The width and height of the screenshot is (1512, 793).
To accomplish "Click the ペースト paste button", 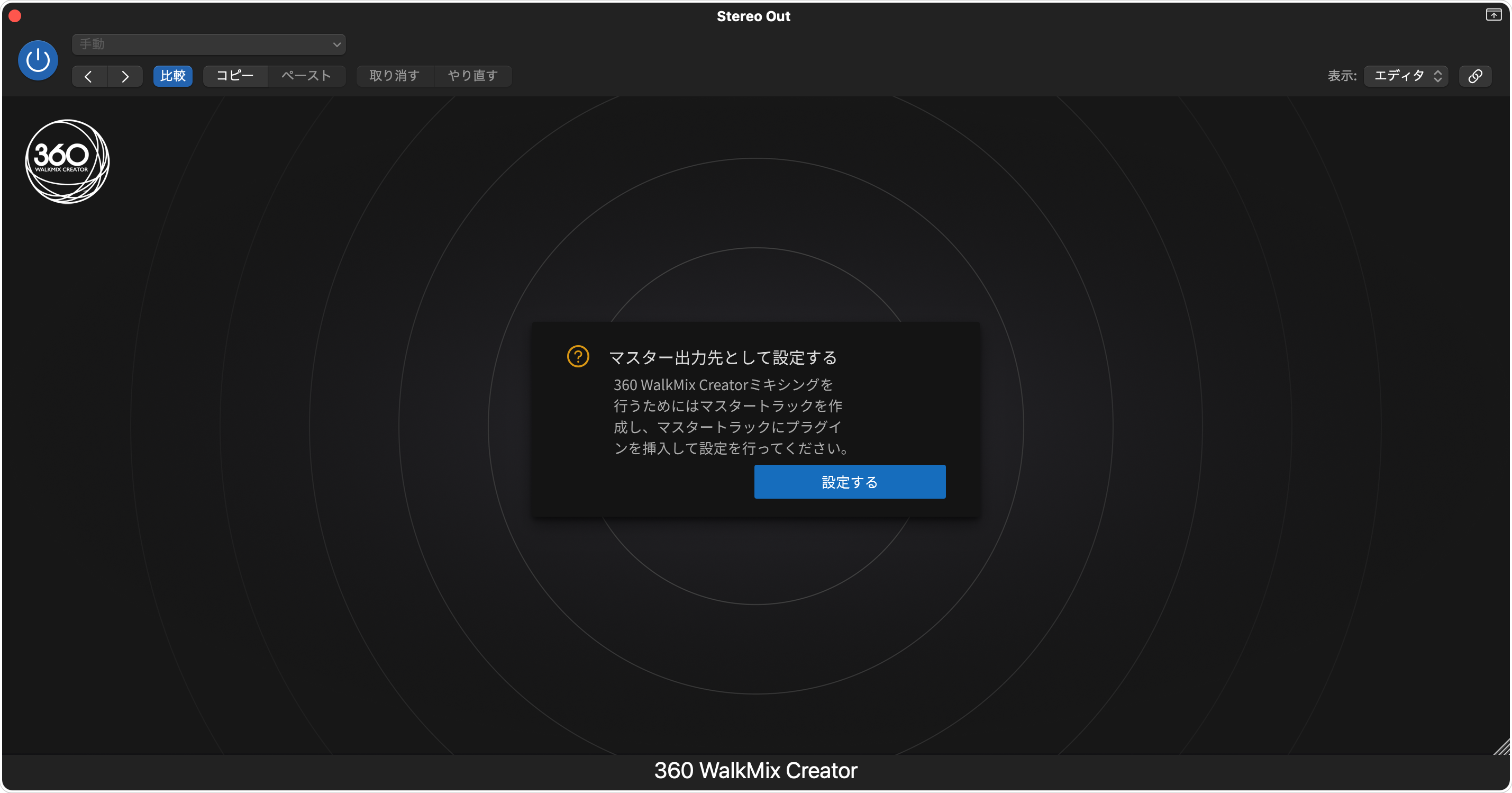I will pos(306,76).
